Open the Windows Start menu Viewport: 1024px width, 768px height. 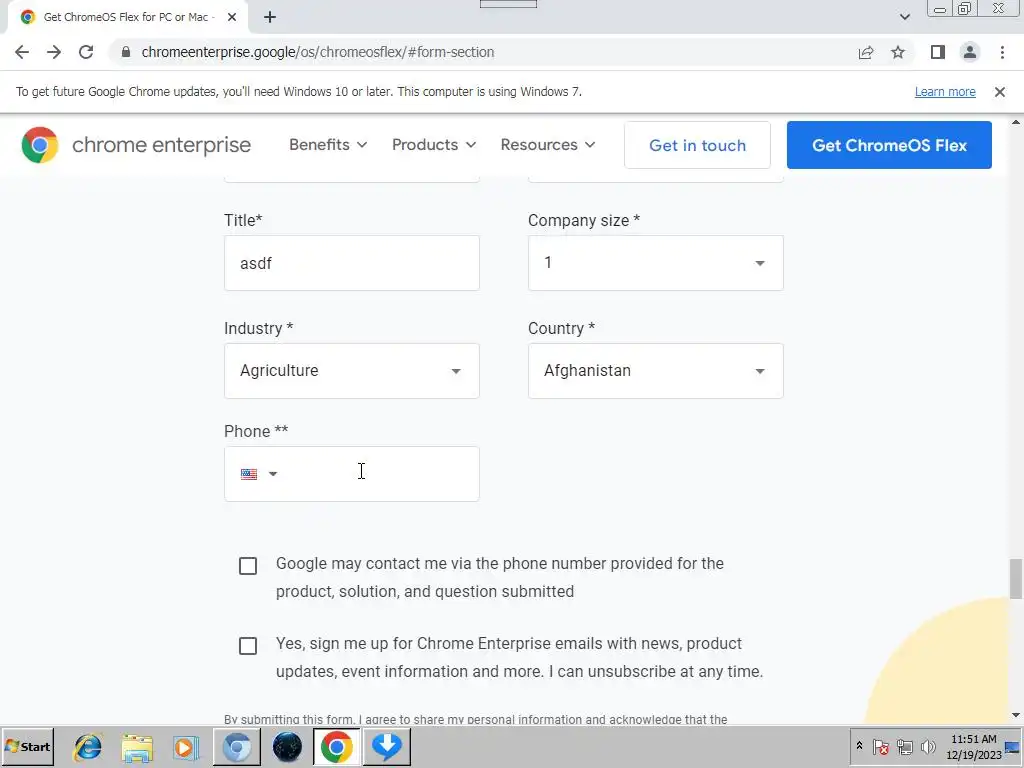[27, 746]
